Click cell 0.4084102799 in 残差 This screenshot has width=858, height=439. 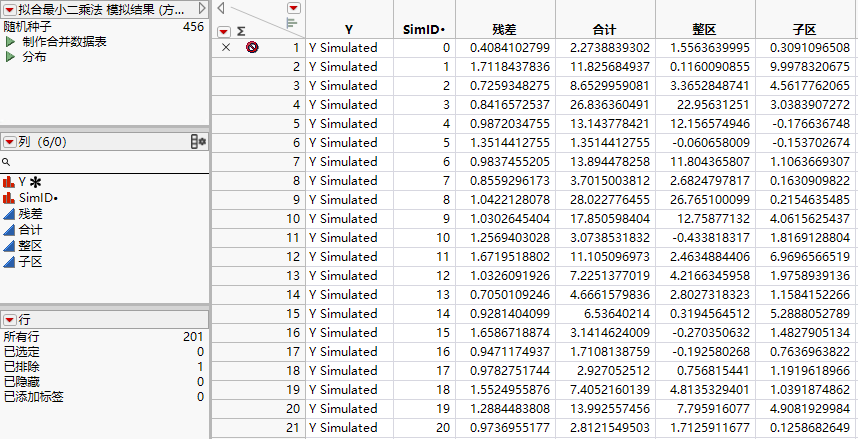tap(505, 48)
